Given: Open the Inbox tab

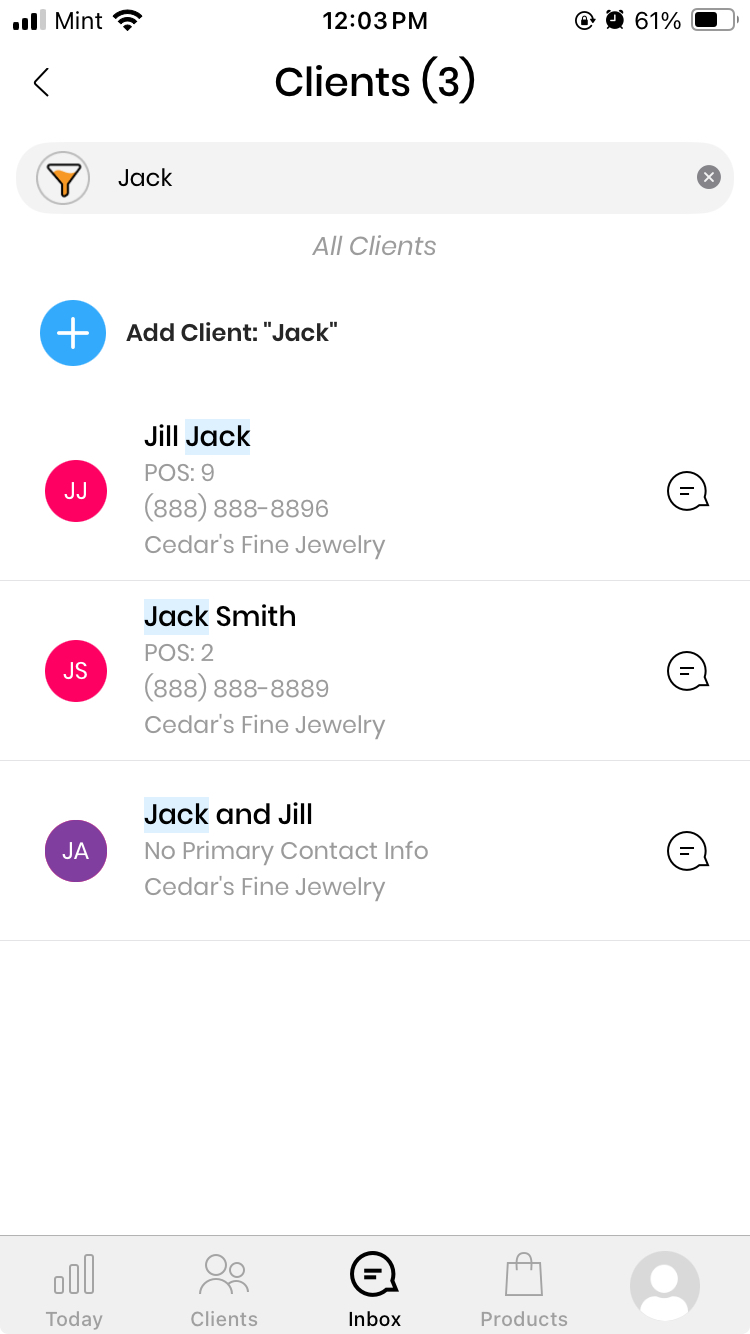Looking at the screenshot, I should 375,1290.
